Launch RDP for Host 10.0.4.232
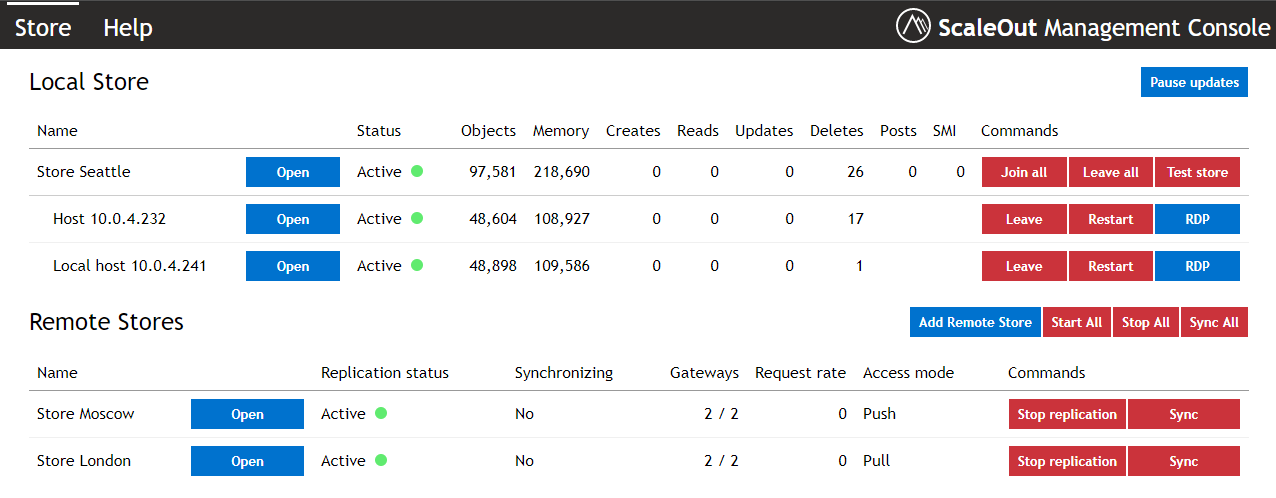 (1197, 219)
